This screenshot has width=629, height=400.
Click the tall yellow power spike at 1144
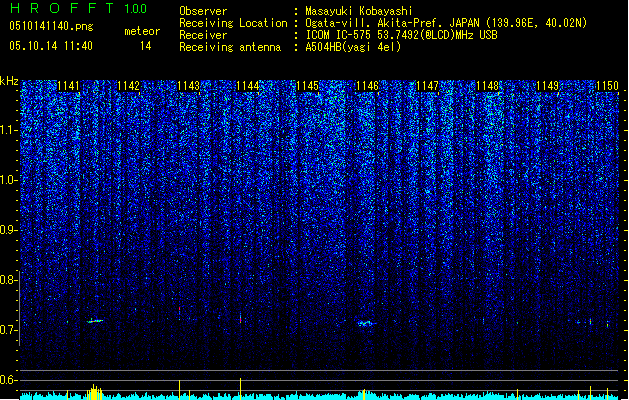(x=240, y=389)
